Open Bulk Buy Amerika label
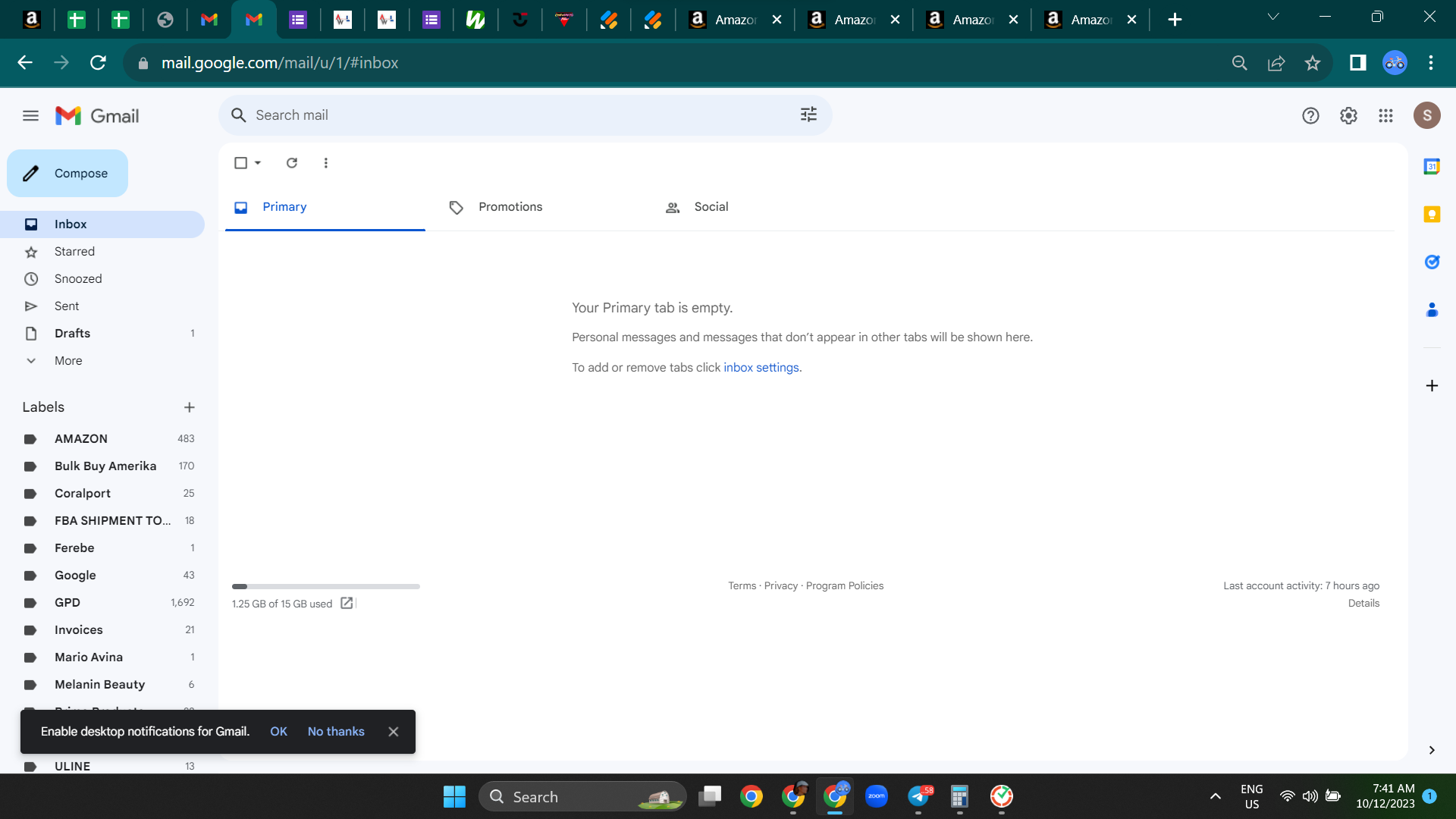1456x819 pixels. pyautogui.click(x=102, y=466)
